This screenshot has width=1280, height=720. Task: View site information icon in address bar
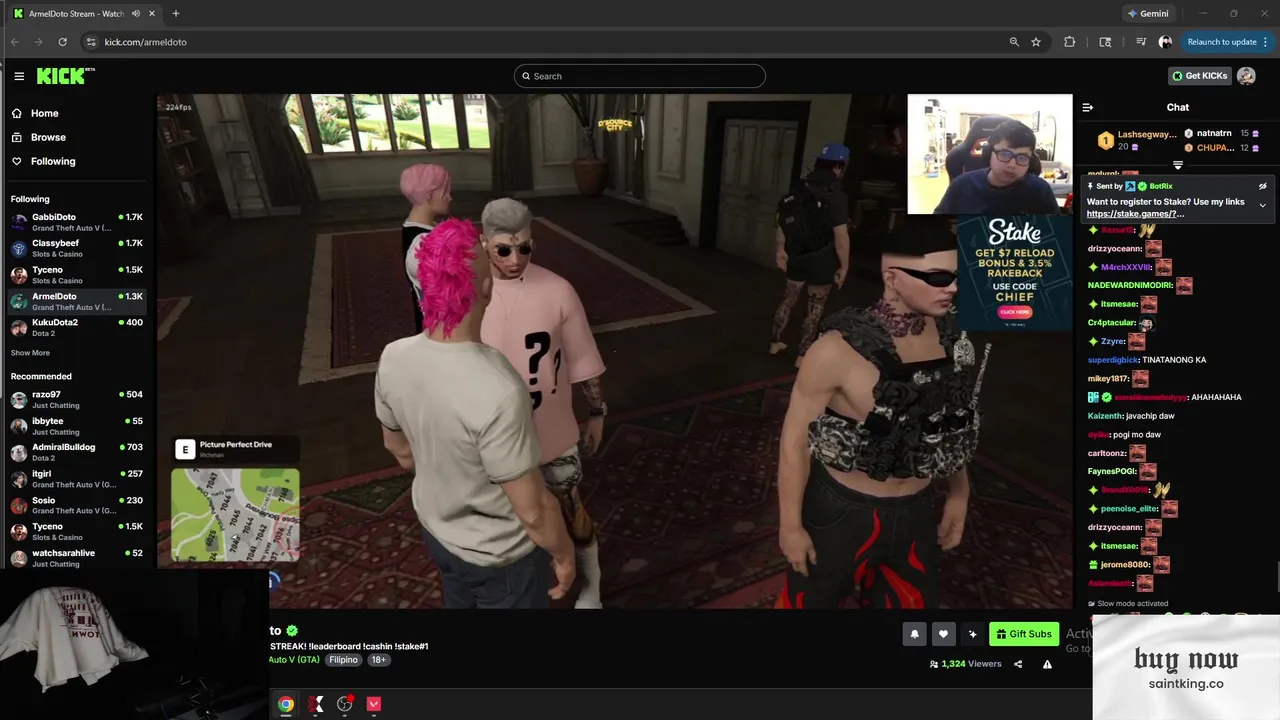tap(91, 42)
